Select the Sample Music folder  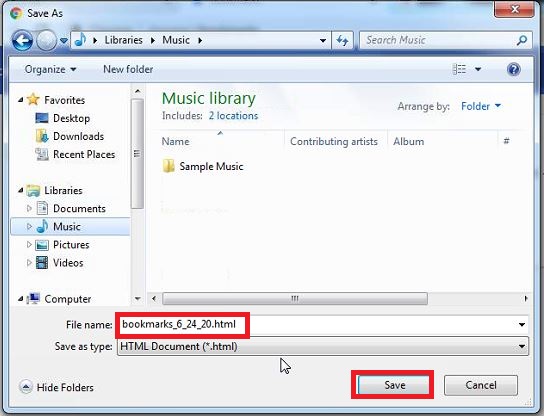(211, 166)
